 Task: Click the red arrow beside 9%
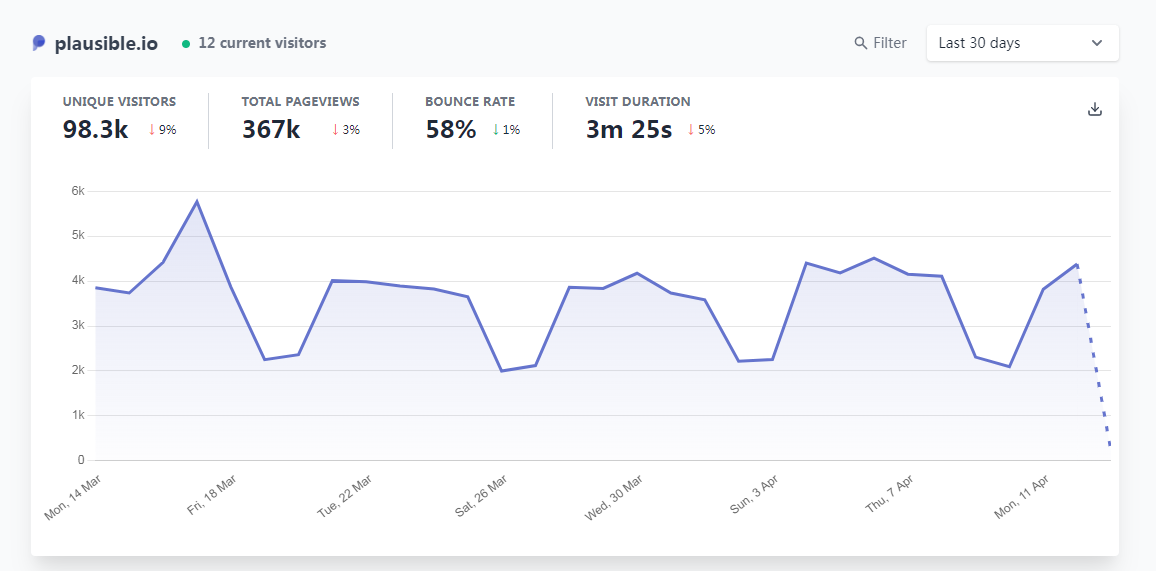click(x=152, y=130)
